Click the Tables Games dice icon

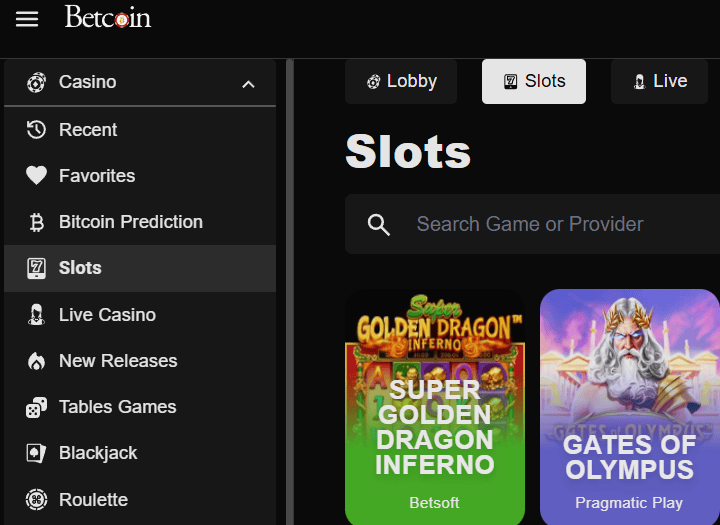coord(36,407)
